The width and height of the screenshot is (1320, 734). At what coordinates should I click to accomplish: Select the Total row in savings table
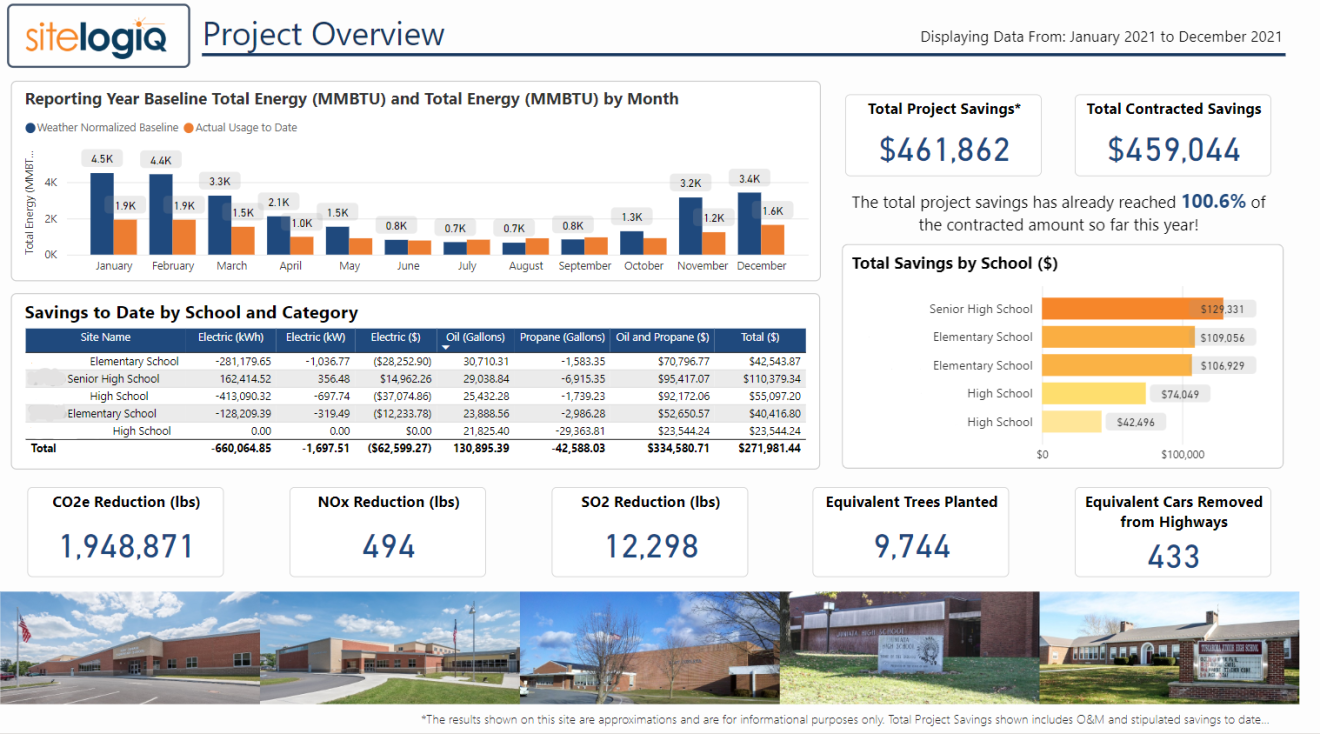(415, 449)
